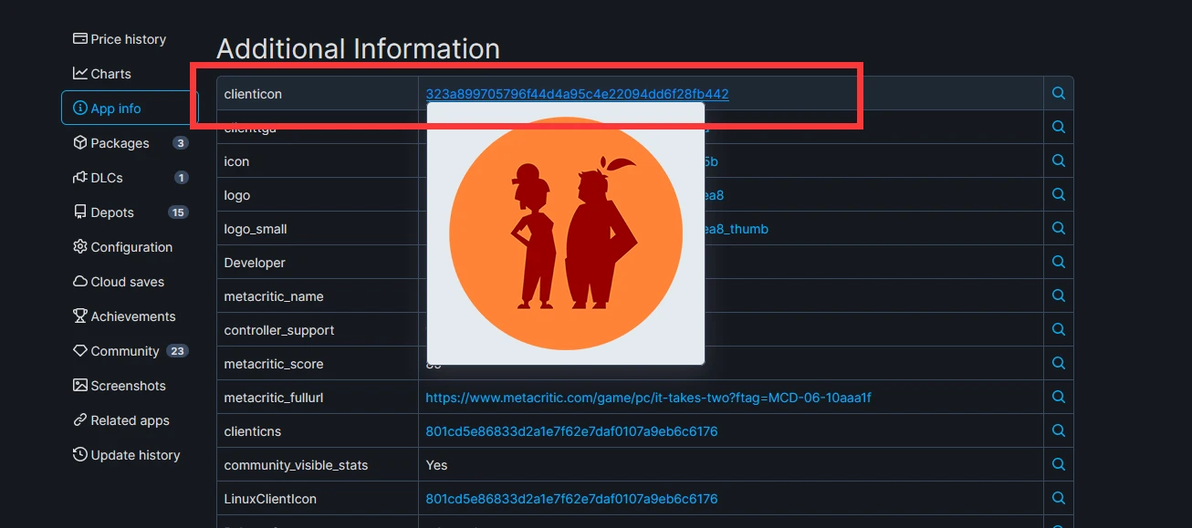
Task: Click the Depots count badge 15
Action: [178, 213]
